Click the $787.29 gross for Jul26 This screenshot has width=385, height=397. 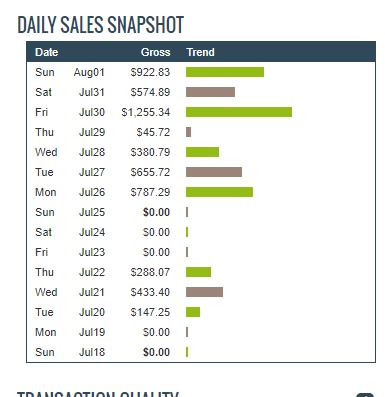(150, 192)
